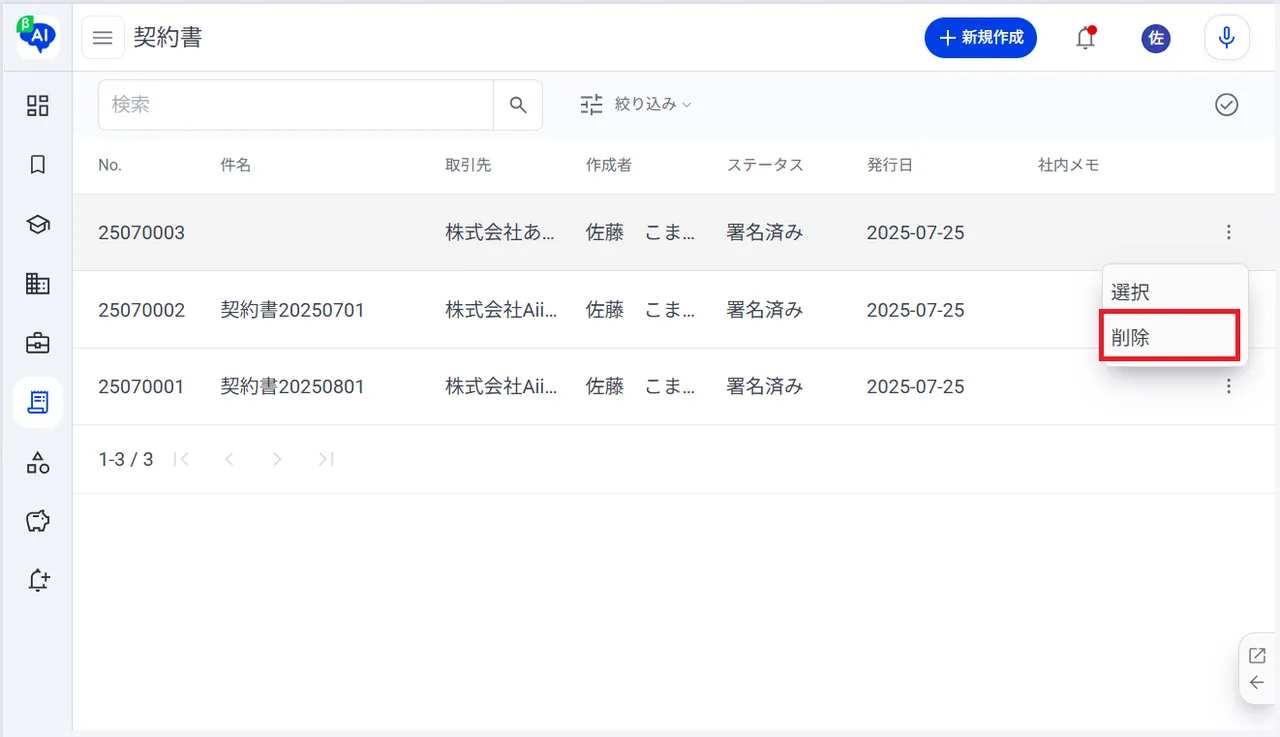
Task: Choose 削除 in the context menu
Action: 1170,337
